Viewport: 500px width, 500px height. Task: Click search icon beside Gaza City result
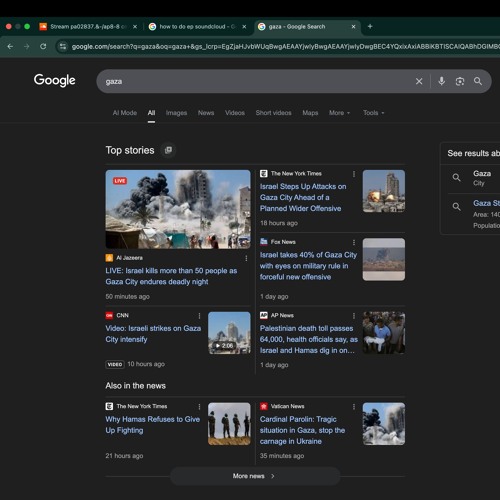(x=457, y=178)
